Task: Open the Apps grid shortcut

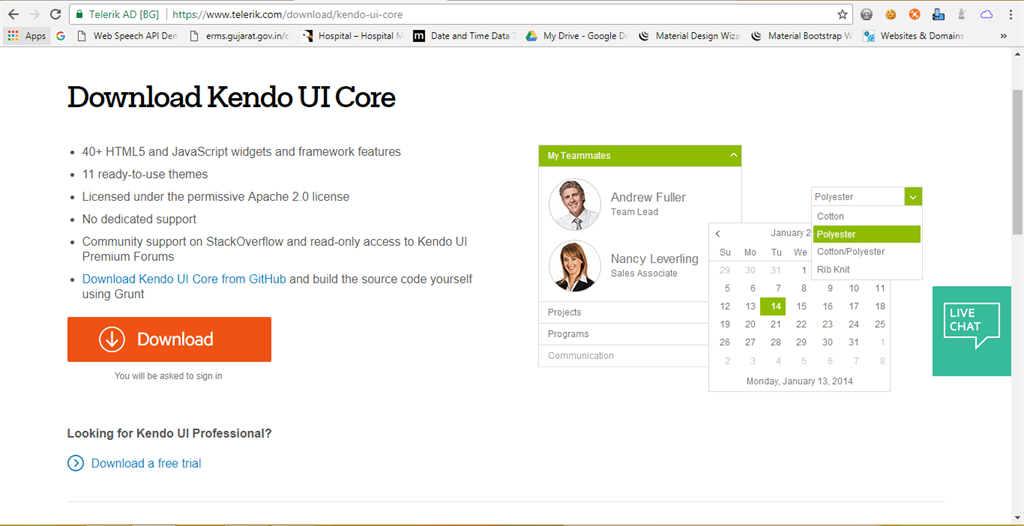Action: [27, 36]
